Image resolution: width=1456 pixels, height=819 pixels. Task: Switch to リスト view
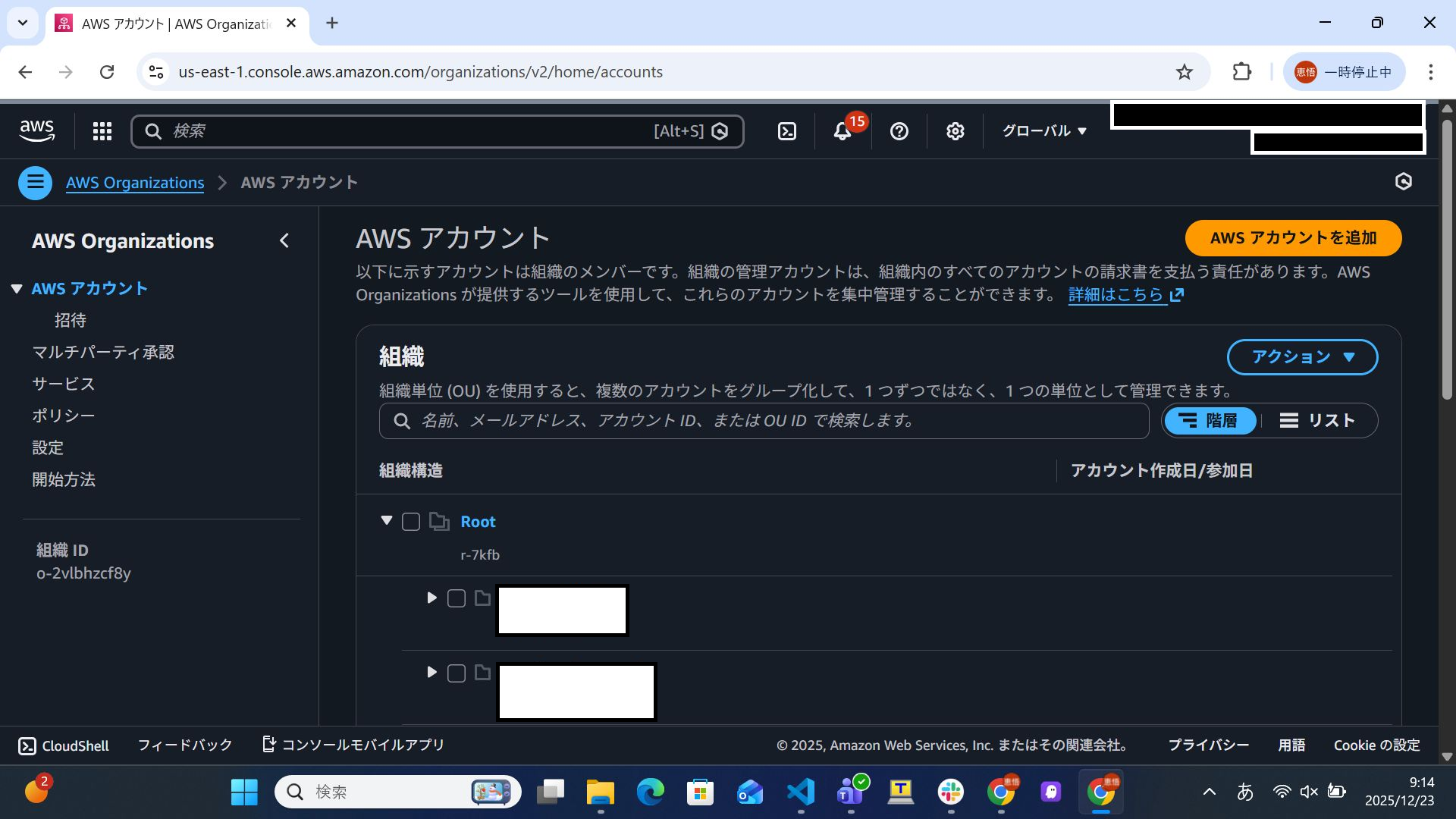[x=1317, y=421]
